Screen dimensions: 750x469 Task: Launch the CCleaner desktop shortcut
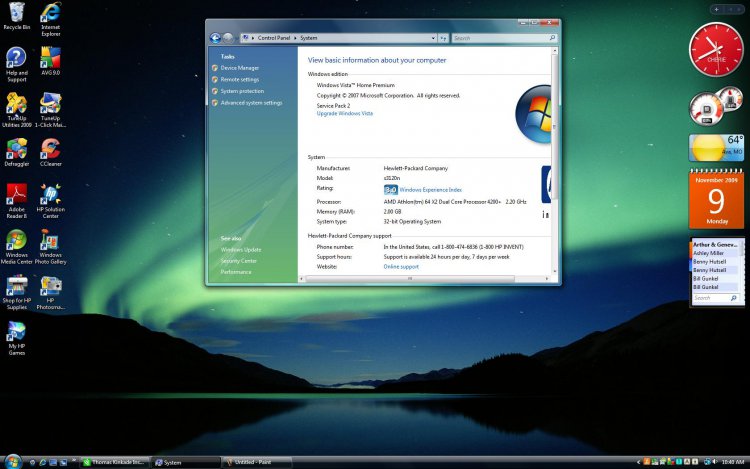pos(50,152)
